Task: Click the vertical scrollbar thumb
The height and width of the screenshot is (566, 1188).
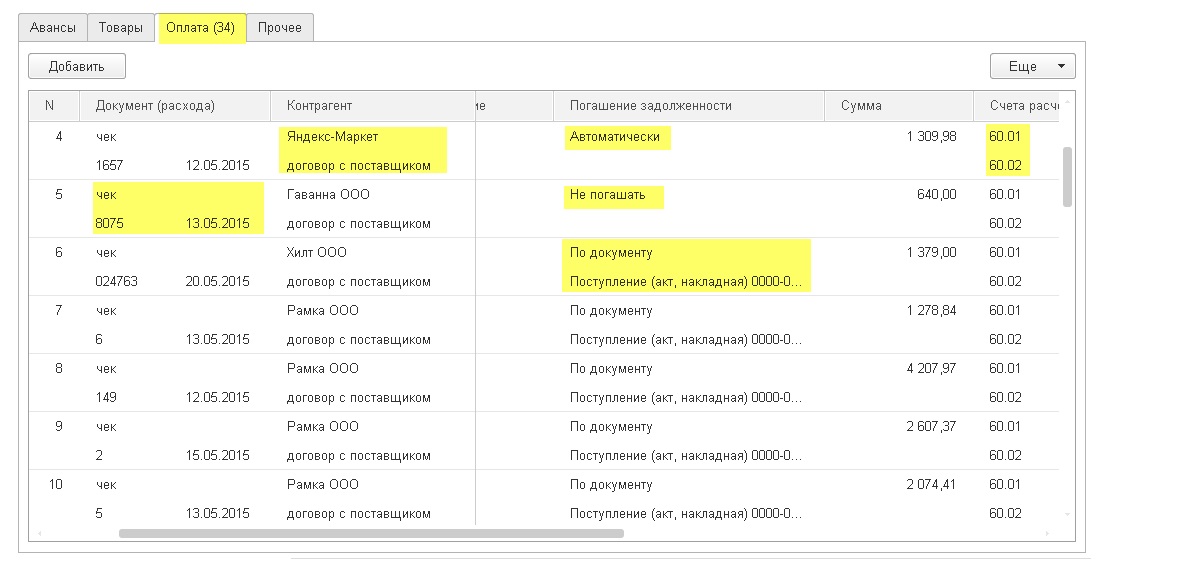Action: tap(1068, 177)
